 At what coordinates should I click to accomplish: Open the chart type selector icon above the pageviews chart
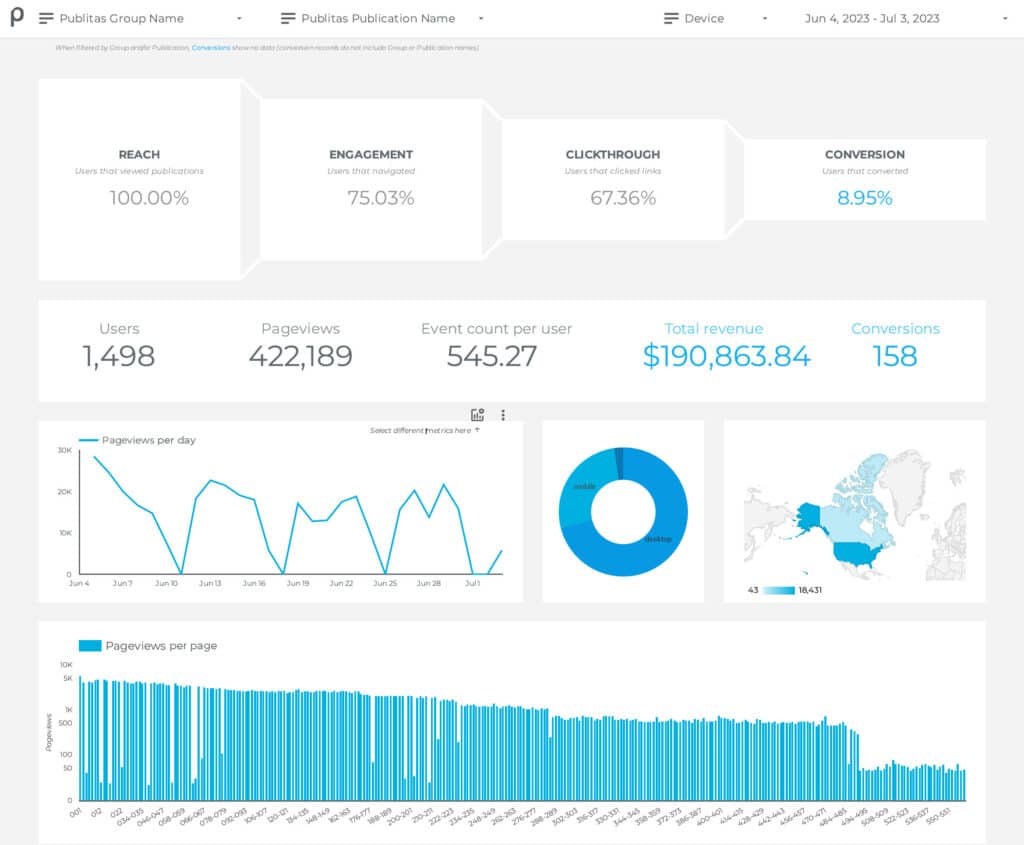tap(477, 414)
